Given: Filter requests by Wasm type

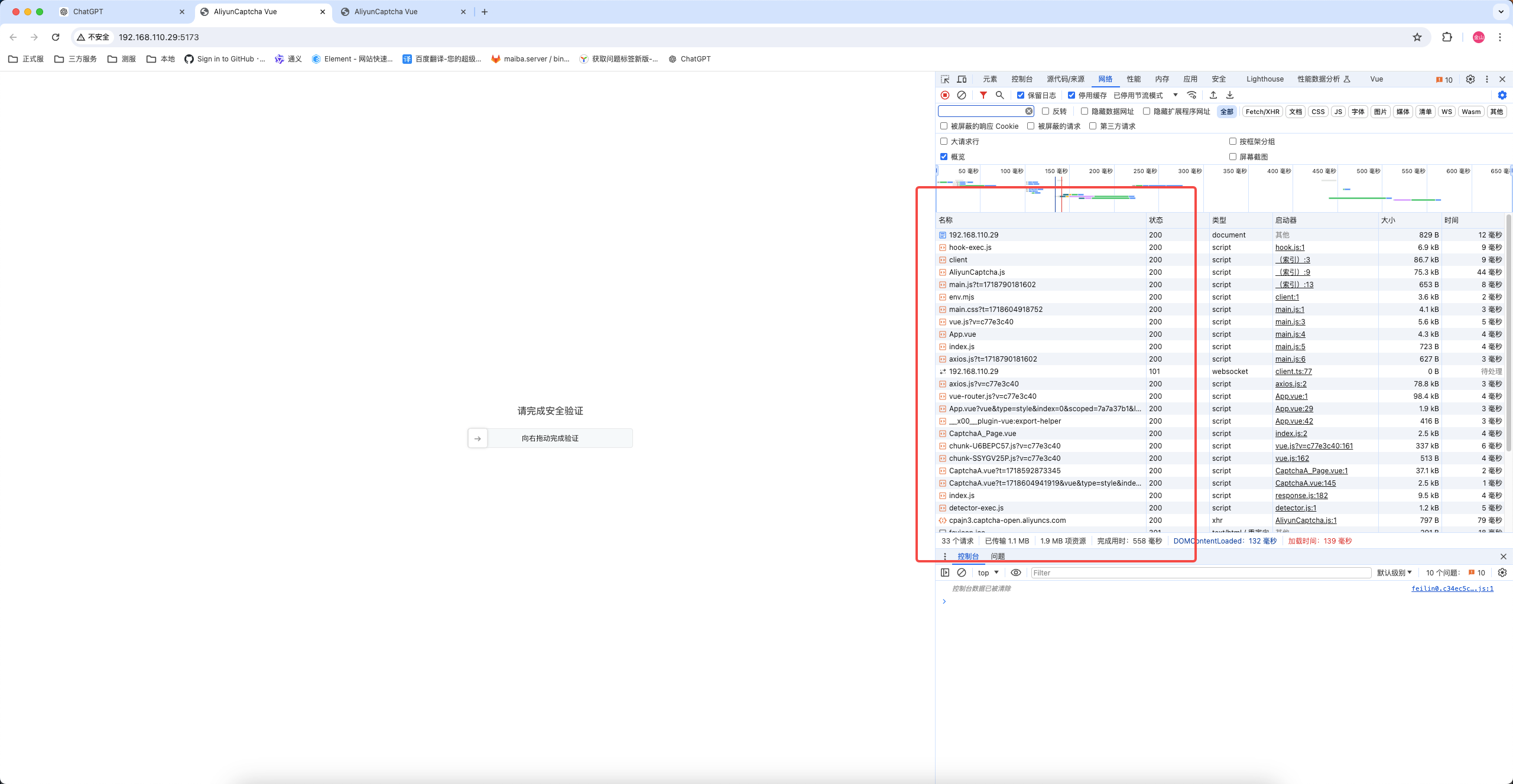Looking at the screenshot, I should (x=1471, y=112).
